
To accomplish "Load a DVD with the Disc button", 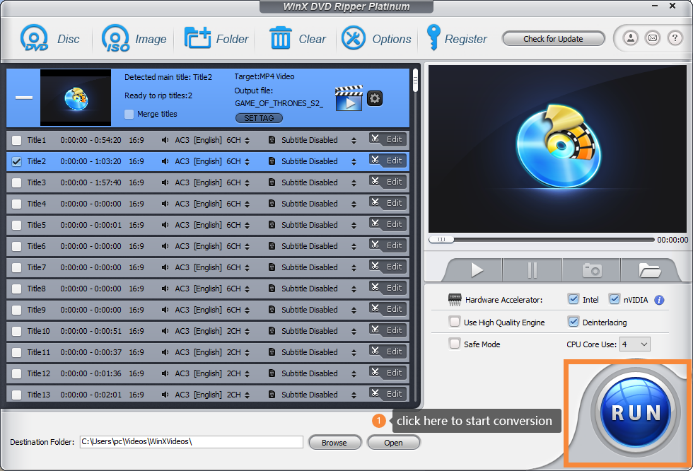I will click(50, 38).
